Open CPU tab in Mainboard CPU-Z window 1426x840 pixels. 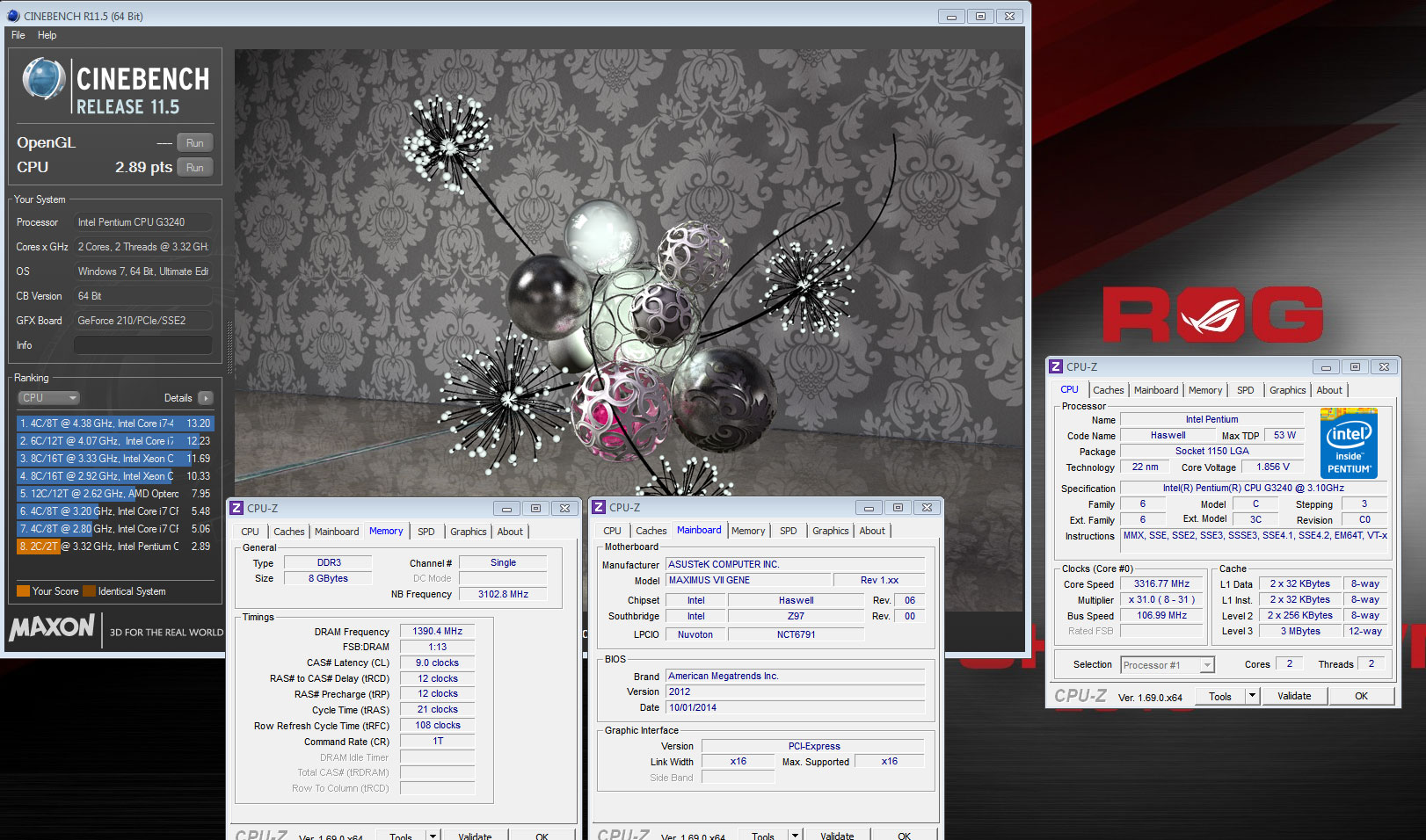(613, 531)
